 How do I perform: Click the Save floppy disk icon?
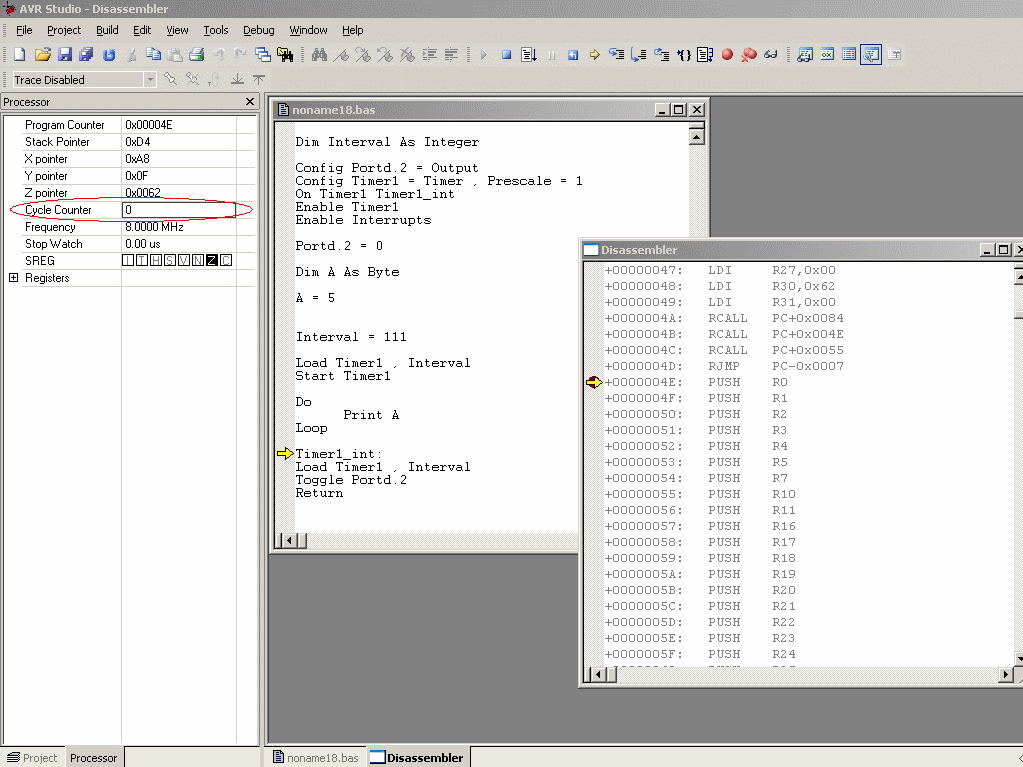point(64,55)
